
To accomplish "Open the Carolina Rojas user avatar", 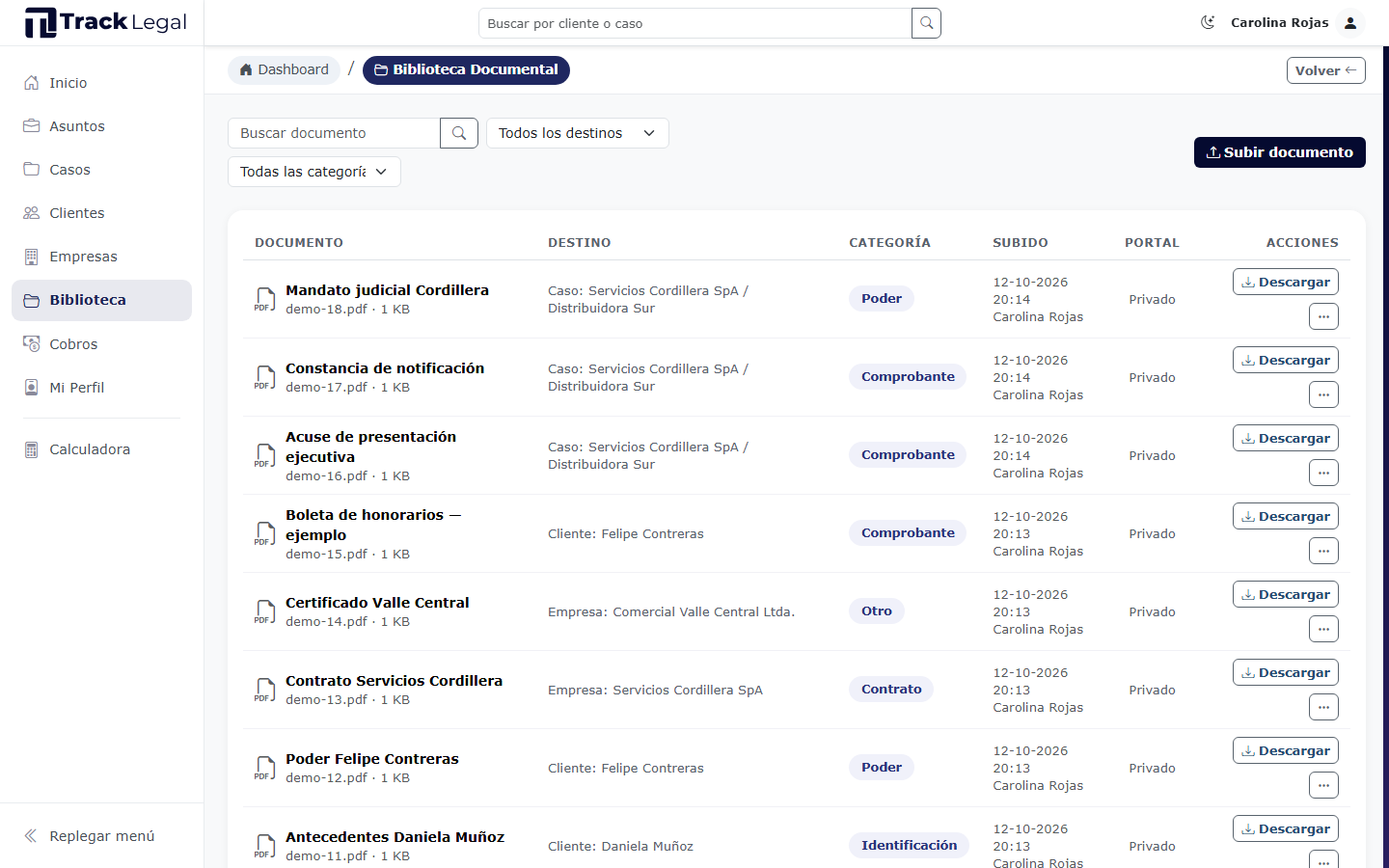I will [x=1350, y=22].
